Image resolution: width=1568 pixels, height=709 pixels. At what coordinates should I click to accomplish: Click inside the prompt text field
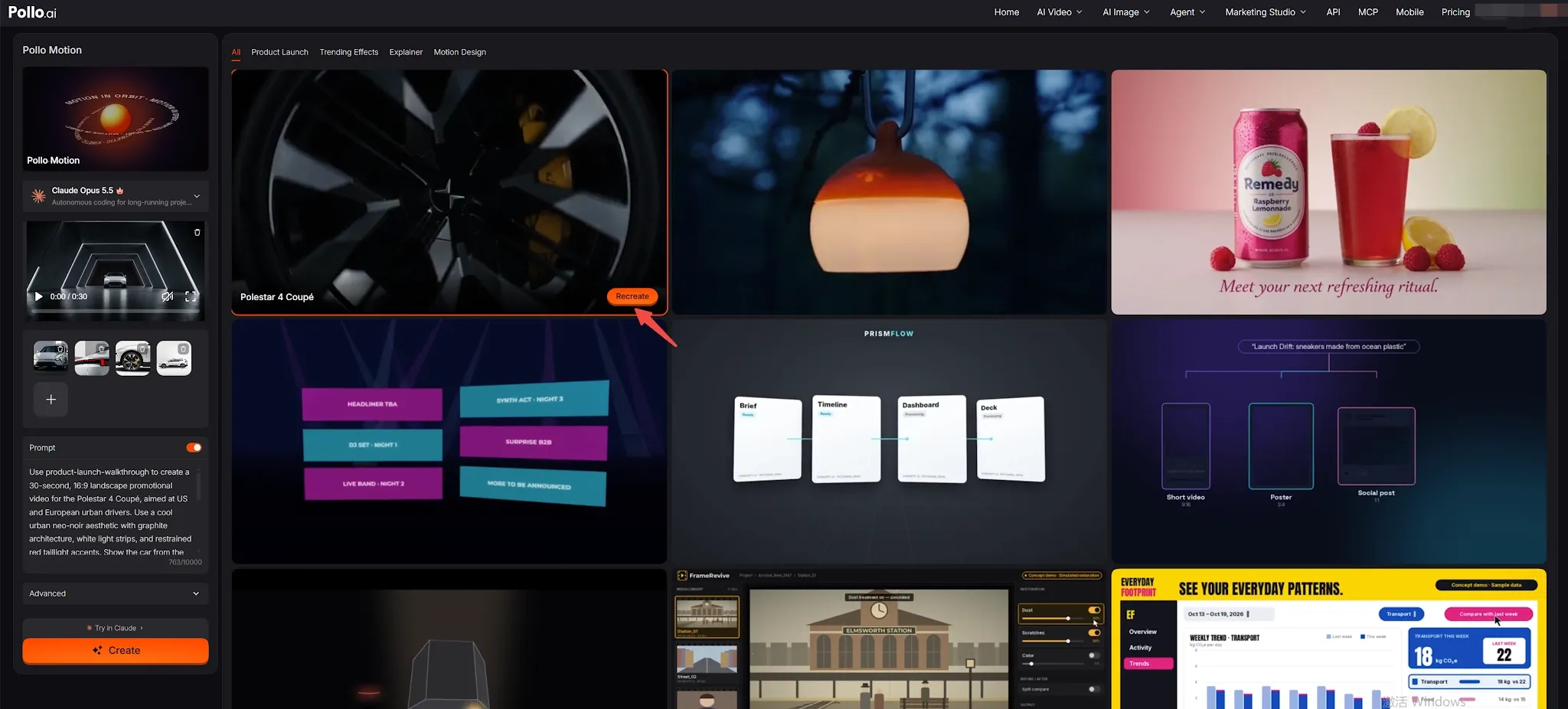coord(112,511)
